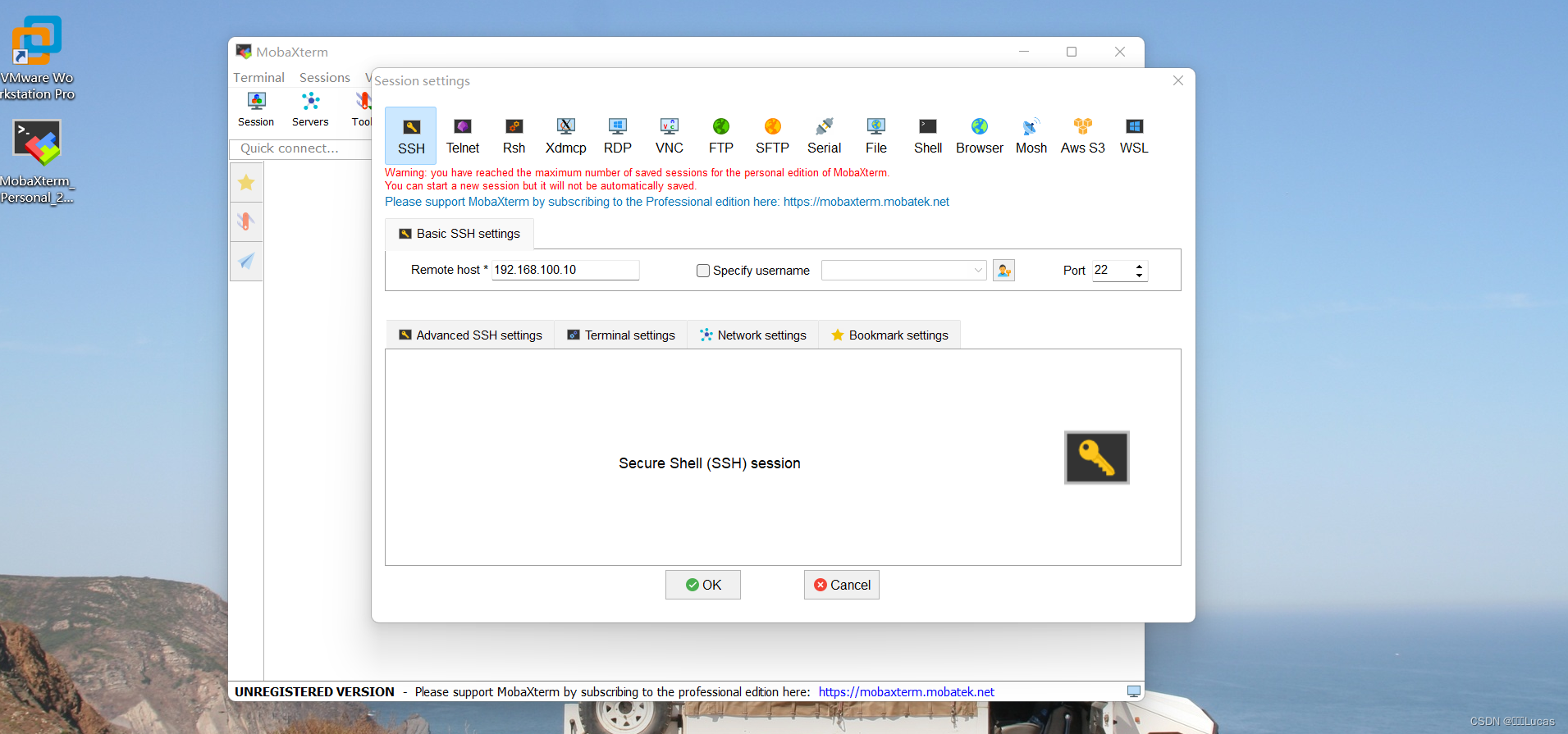Open the red tools sidebar tab

[x=246, y=221]
